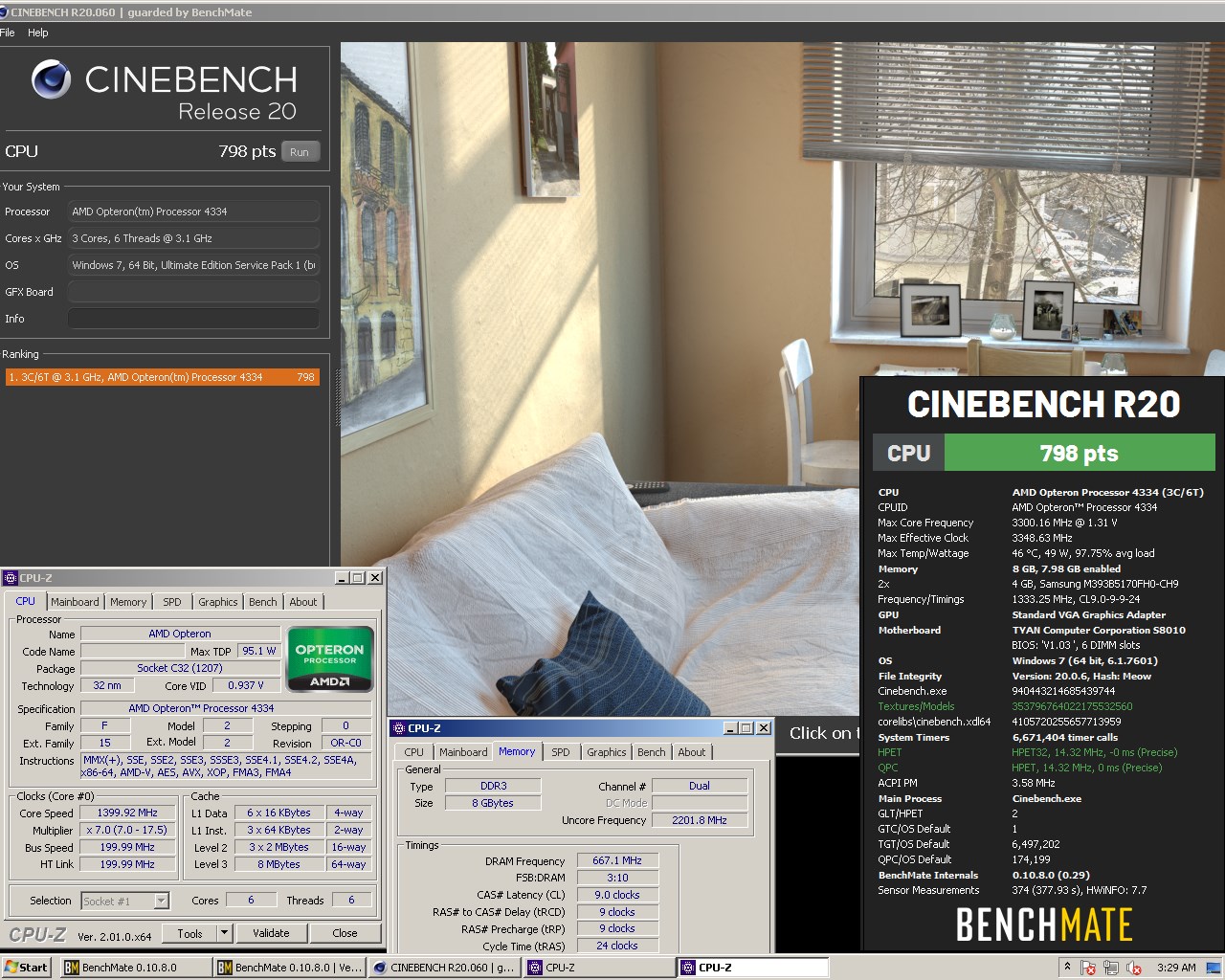Open the Help menu in Cinebench
The height and width of the screenshot is (980, 1225).
38,33
